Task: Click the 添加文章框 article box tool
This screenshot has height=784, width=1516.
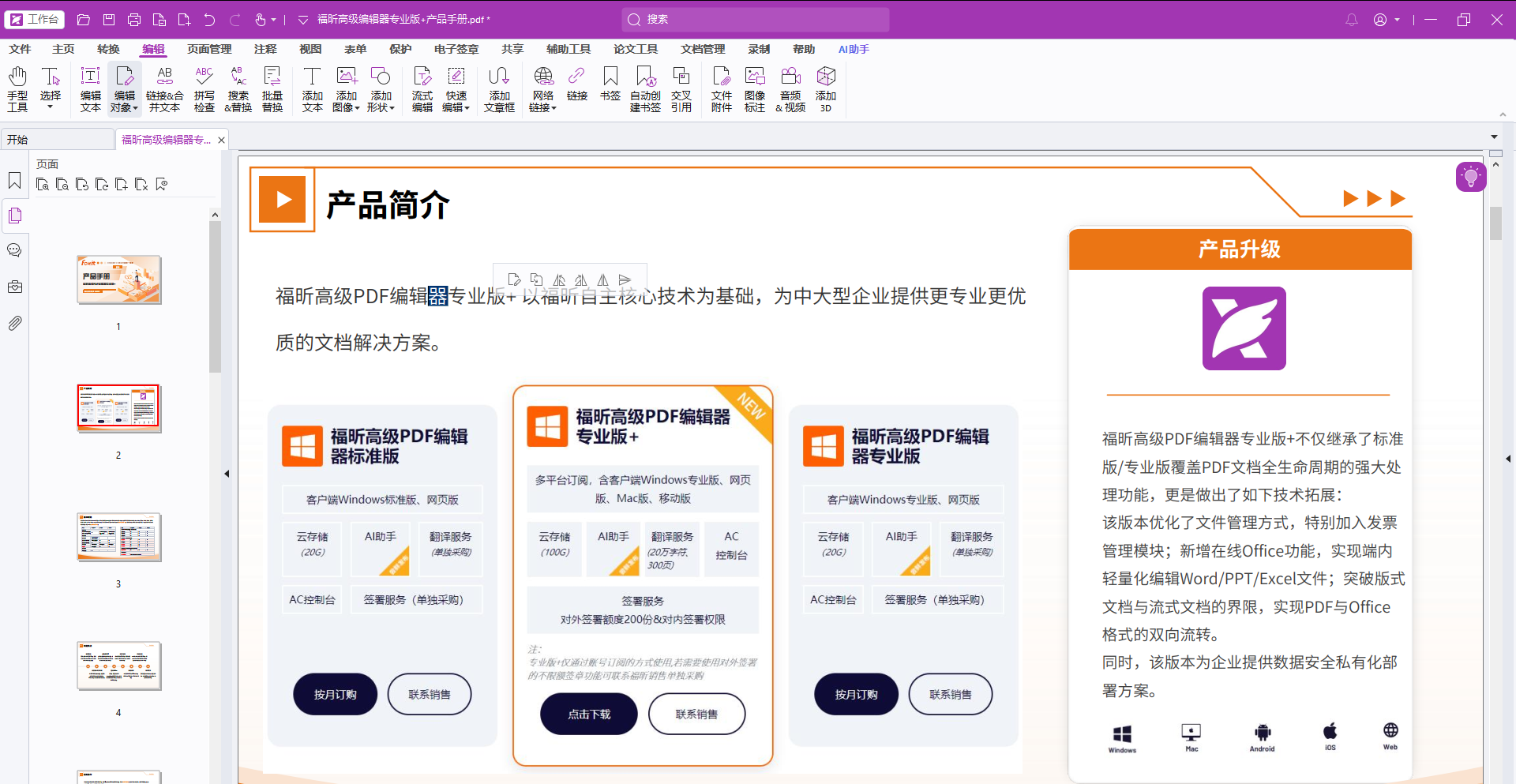Action: 499,88
